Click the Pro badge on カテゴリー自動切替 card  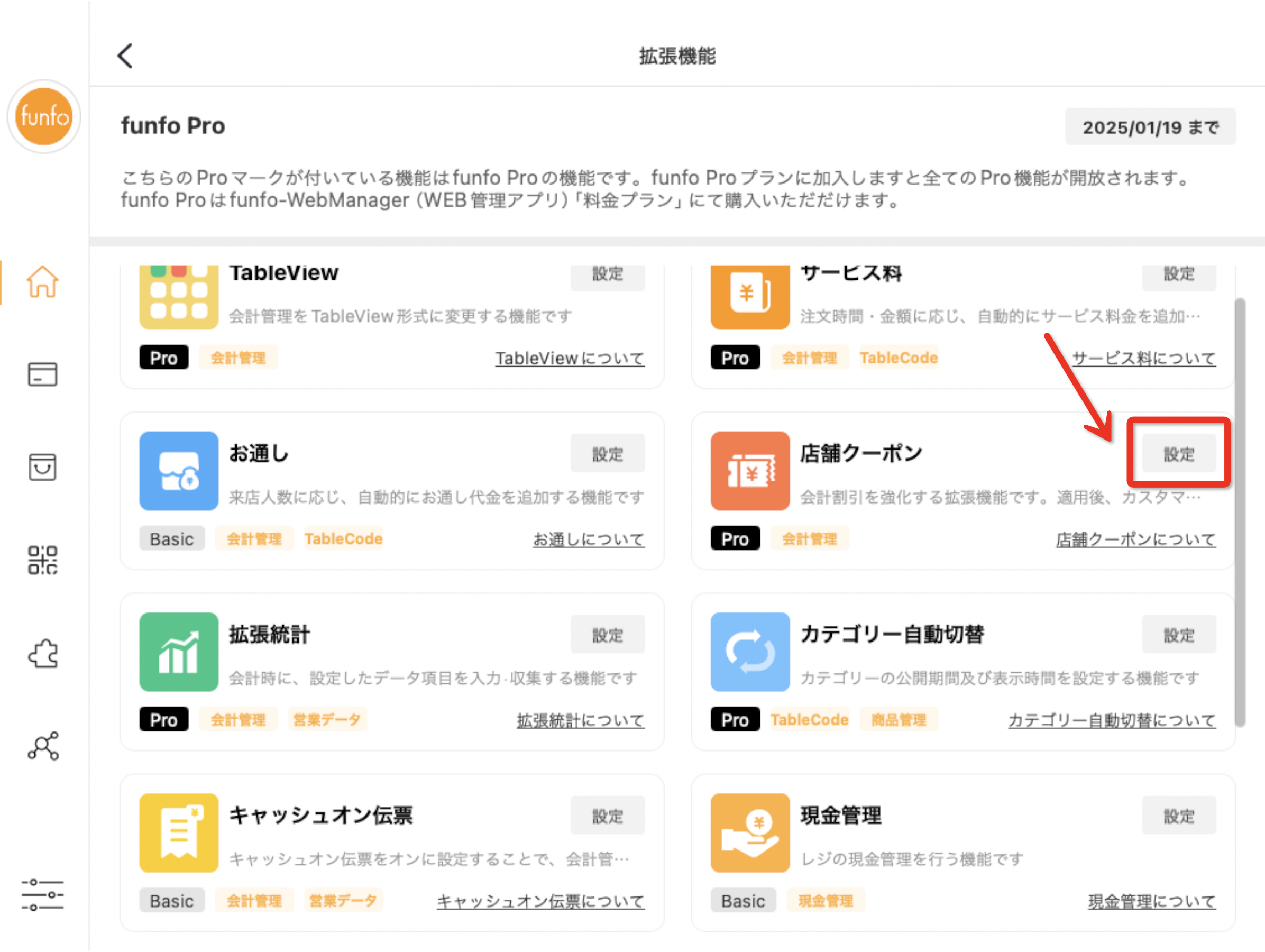(736, 720)
